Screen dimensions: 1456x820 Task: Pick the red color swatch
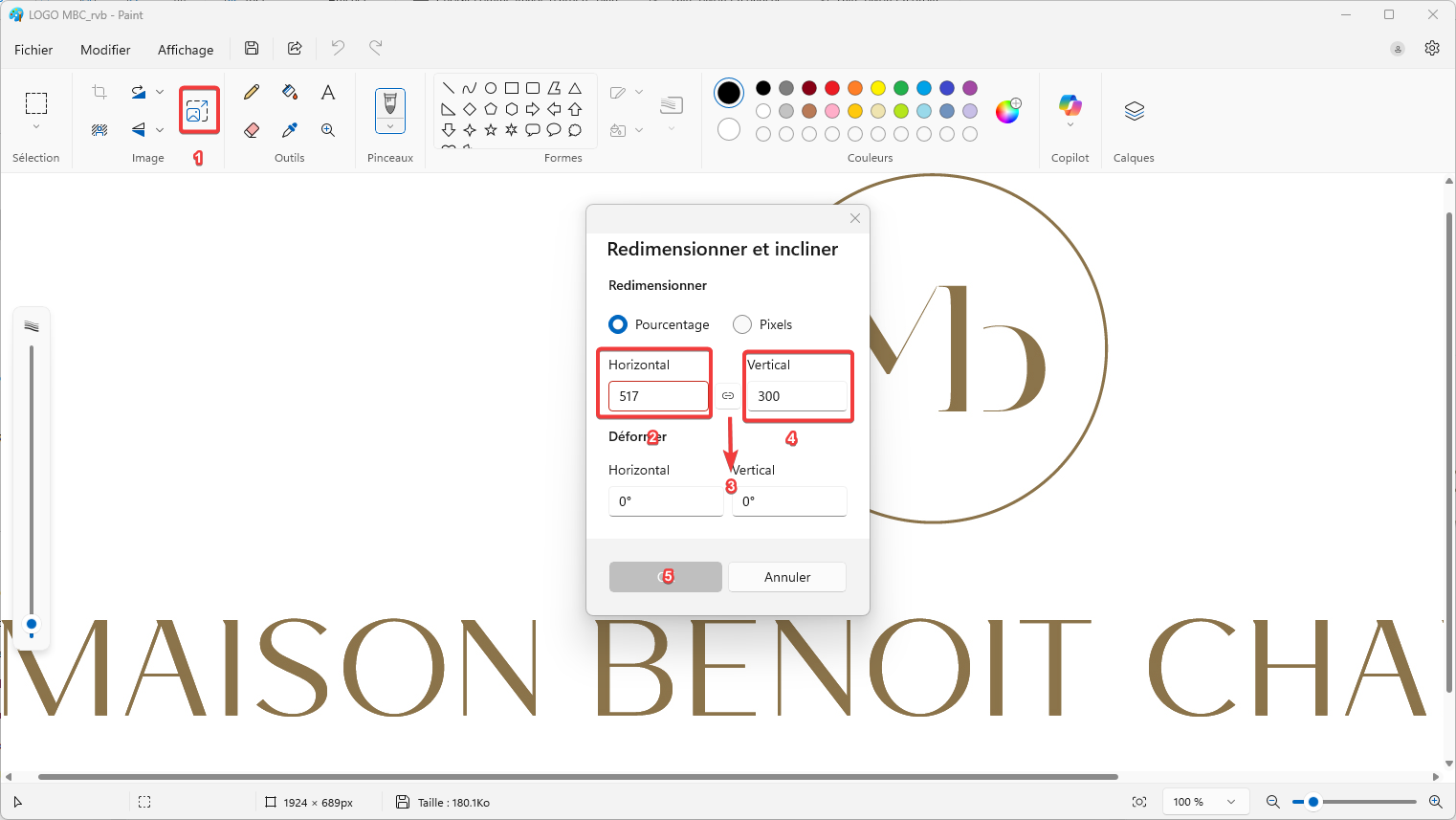[832, 88]
